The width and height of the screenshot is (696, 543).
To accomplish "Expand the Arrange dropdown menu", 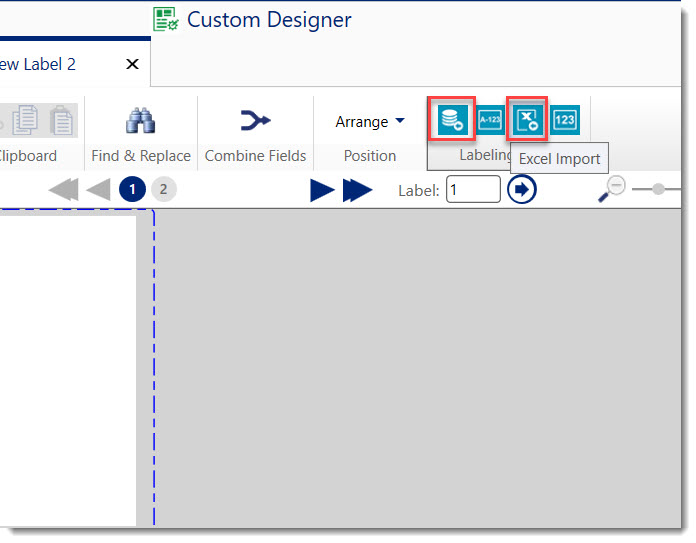I will tap(370, 121).
